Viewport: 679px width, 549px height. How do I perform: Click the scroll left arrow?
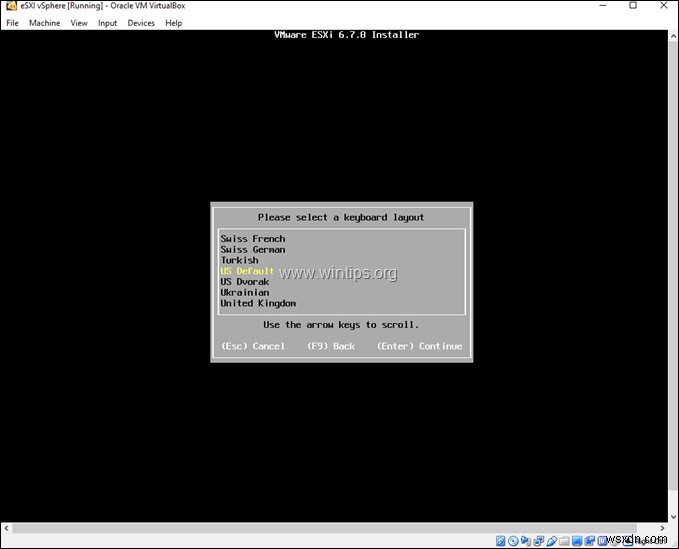(6, 528)
